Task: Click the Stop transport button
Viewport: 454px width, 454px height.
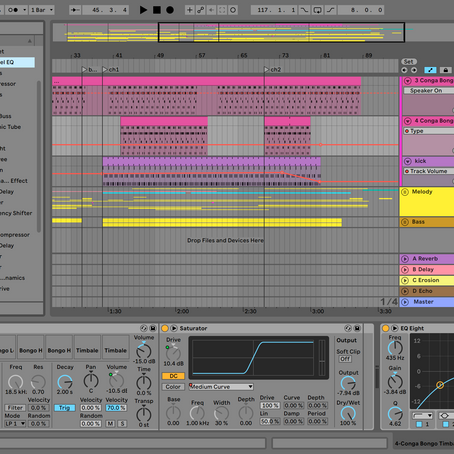Action: point(157,10)
